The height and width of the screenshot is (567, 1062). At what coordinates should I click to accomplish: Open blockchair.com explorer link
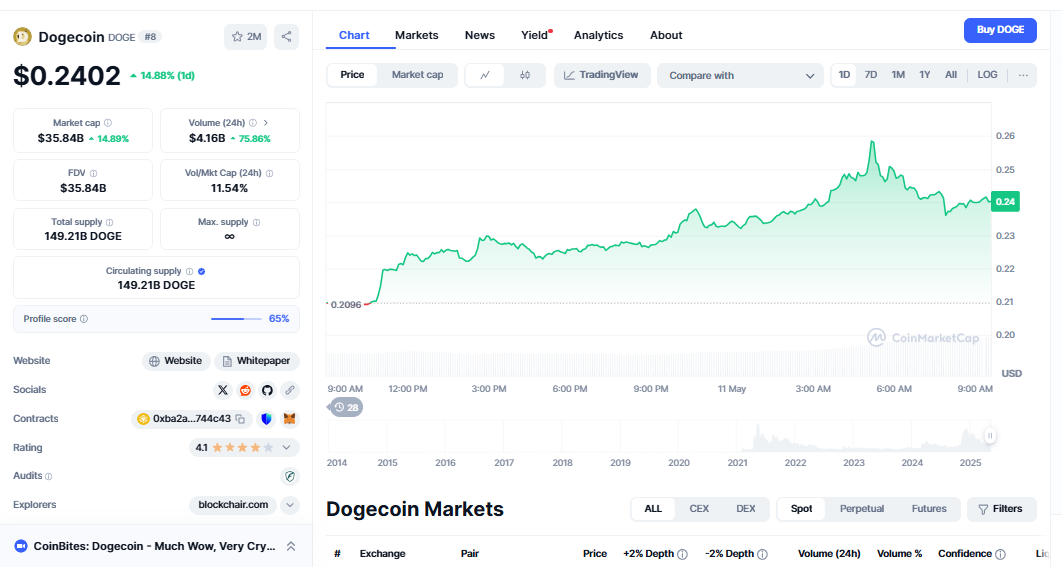[233, 505]
